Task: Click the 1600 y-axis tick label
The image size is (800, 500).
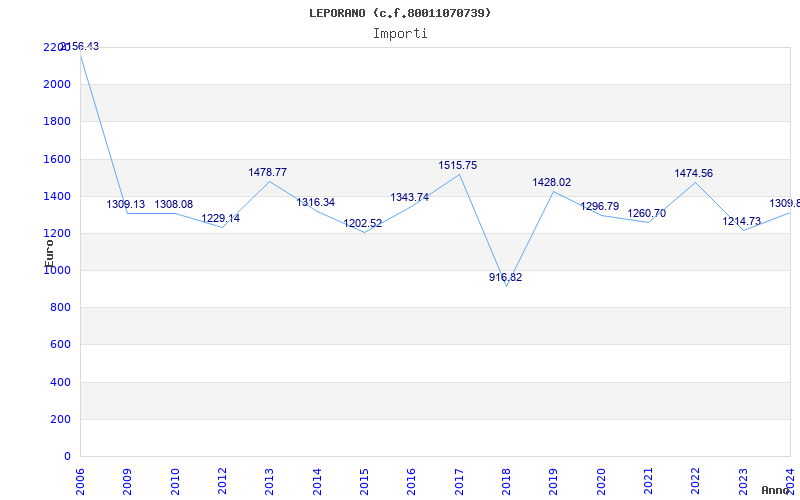Action: [x=57, y=159]
